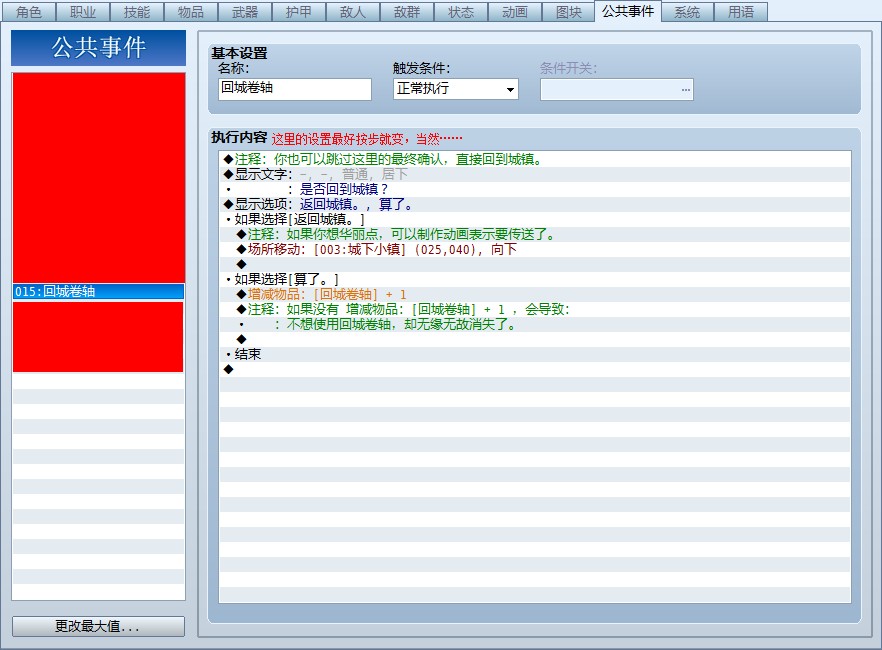Image resolution: width=882 pixels, height=650 pixels.
Task: Select the empty diamond line after 结束
Action: (535, 369)
